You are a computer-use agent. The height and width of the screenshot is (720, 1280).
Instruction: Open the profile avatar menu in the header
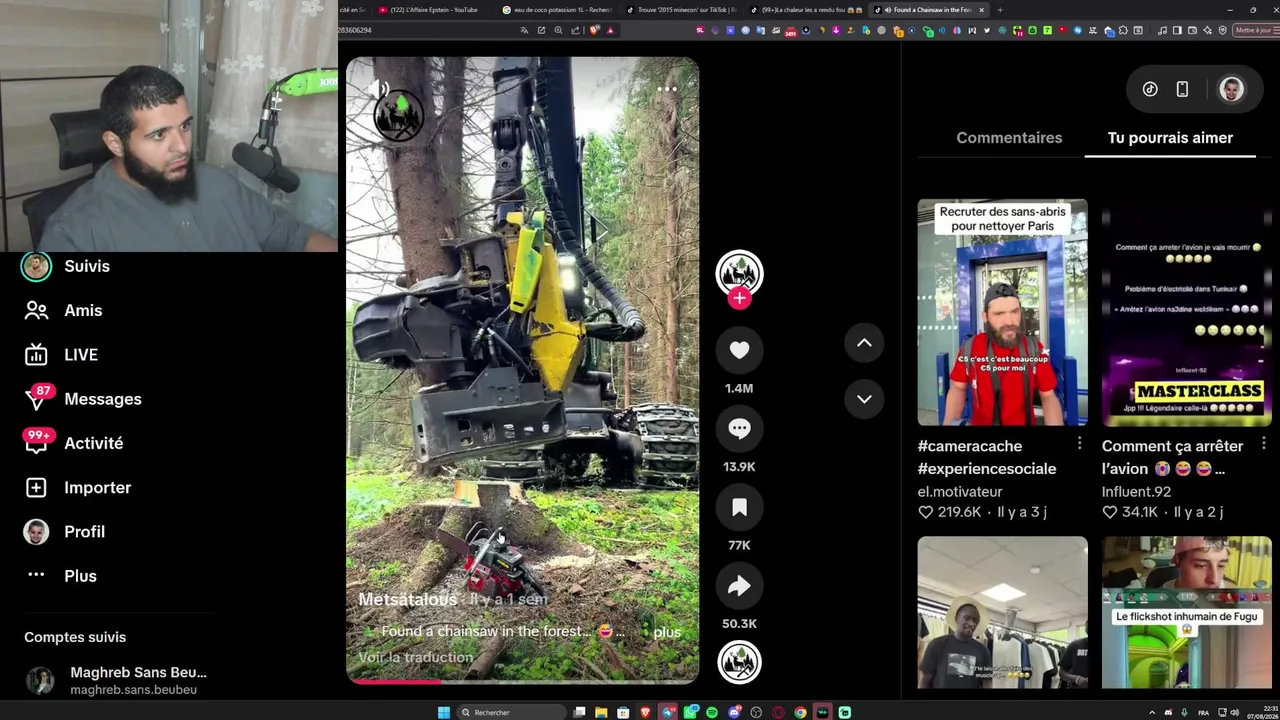click(x=1231, y=89)
